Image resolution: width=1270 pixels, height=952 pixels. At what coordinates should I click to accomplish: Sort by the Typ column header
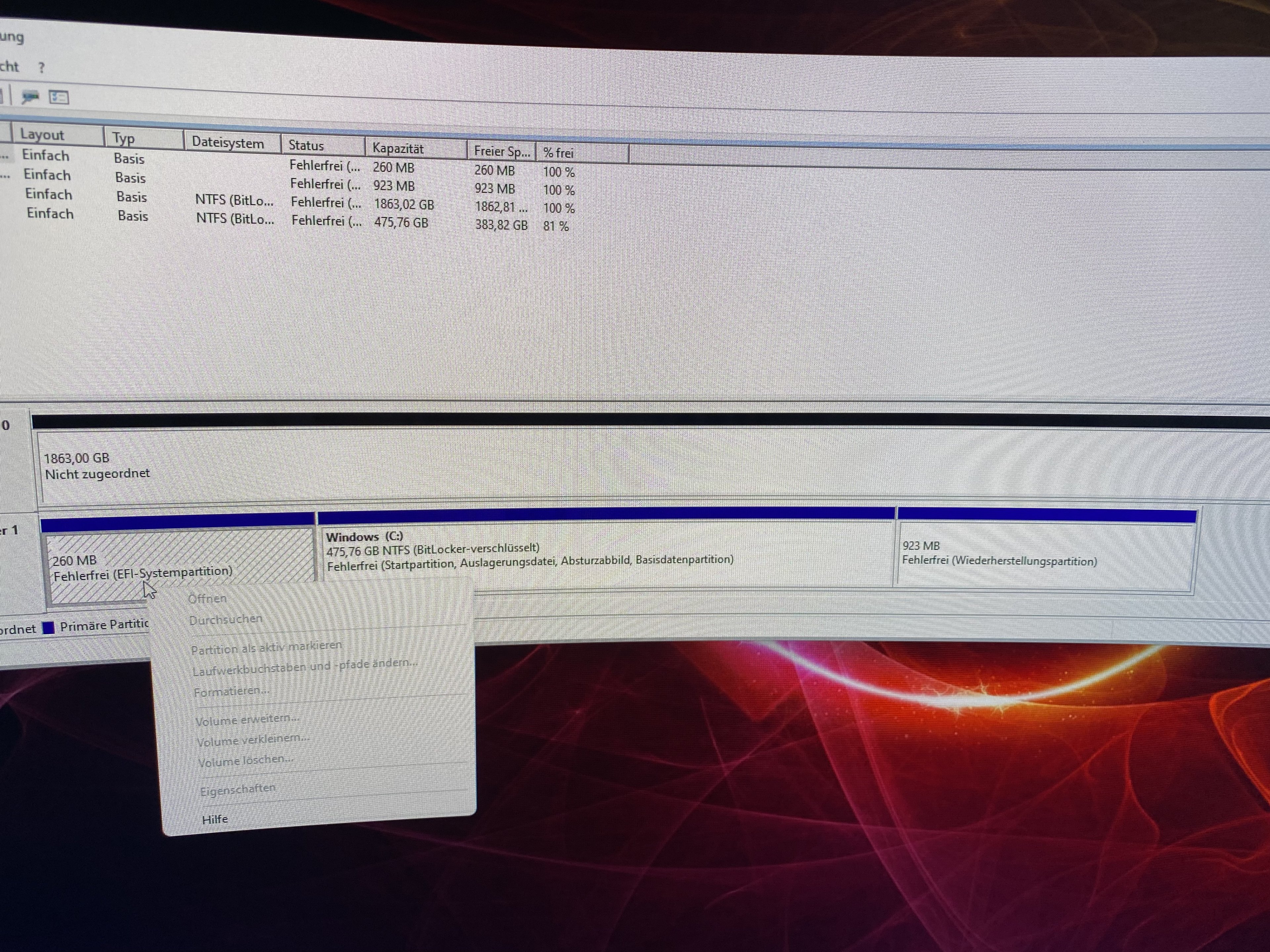[x=123, y=138]
